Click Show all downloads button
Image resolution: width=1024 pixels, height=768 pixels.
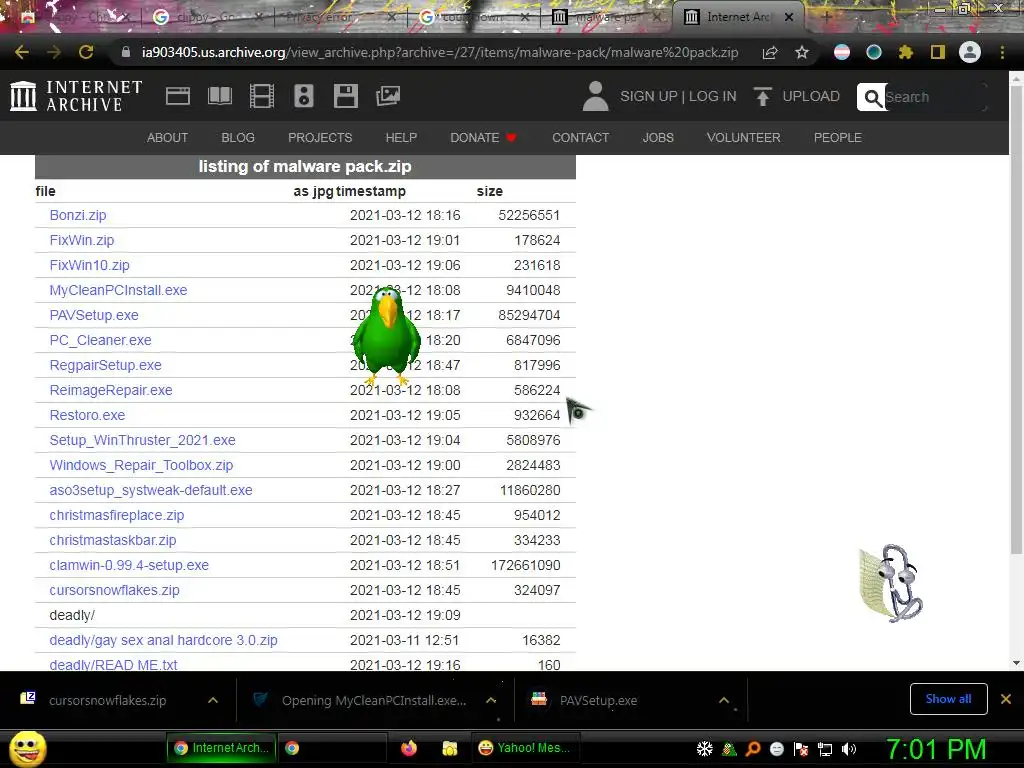(948, 699)
